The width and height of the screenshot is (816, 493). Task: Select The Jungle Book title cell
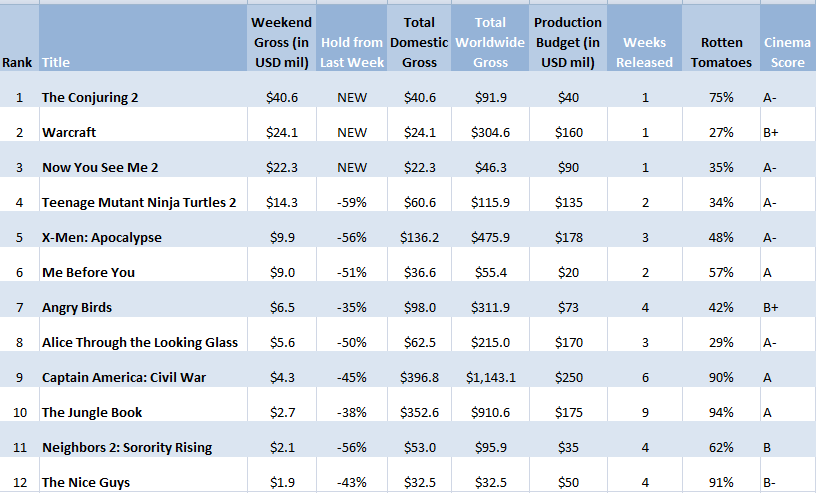pyautogui.click(x=92, y=413)
